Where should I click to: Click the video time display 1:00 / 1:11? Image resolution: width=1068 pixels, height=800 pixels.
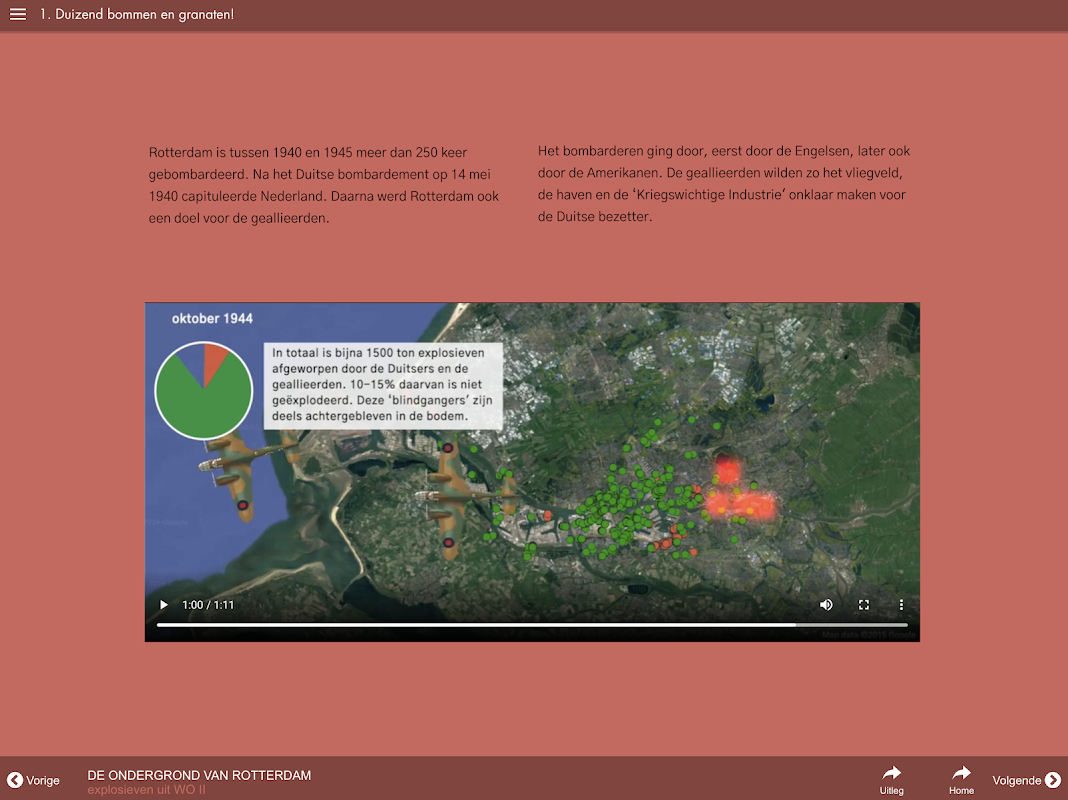pyautogui.click(x=208, y=605)
